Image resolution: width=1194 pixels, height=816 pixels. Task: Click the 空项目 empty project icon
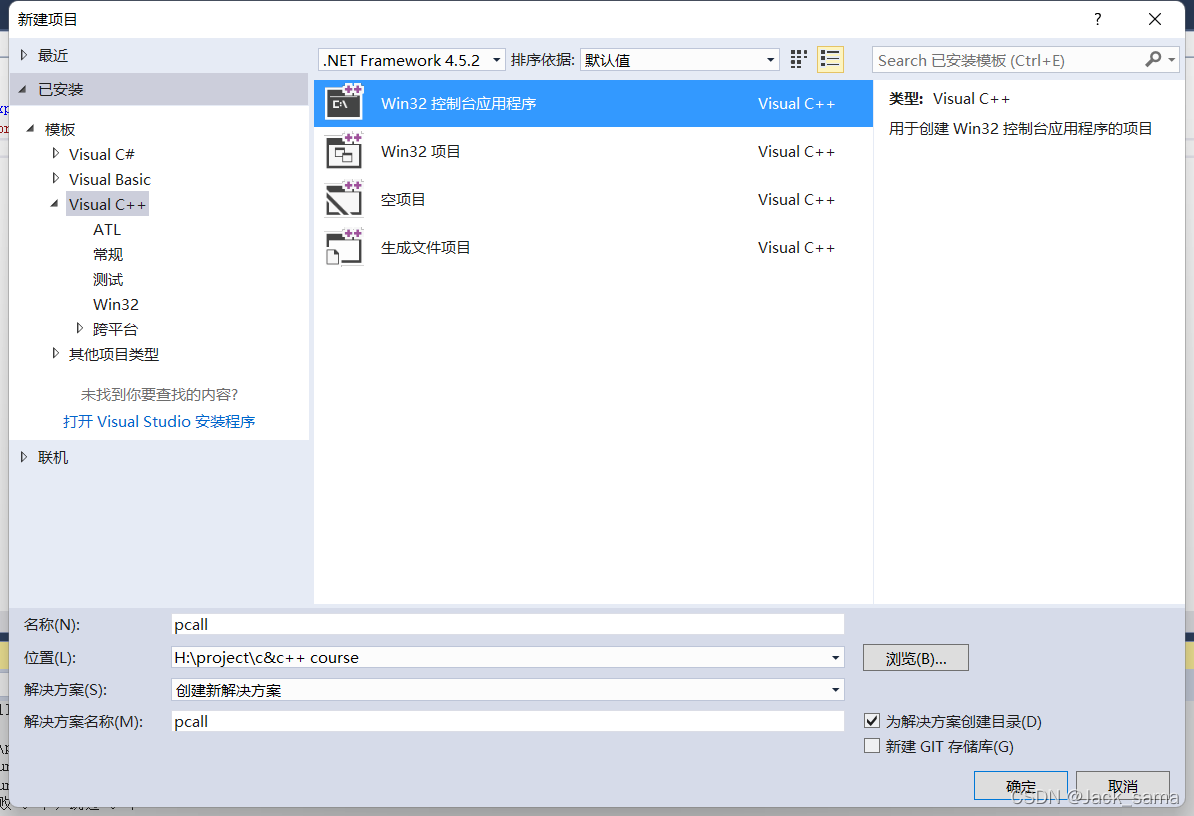tap(344, 199)
